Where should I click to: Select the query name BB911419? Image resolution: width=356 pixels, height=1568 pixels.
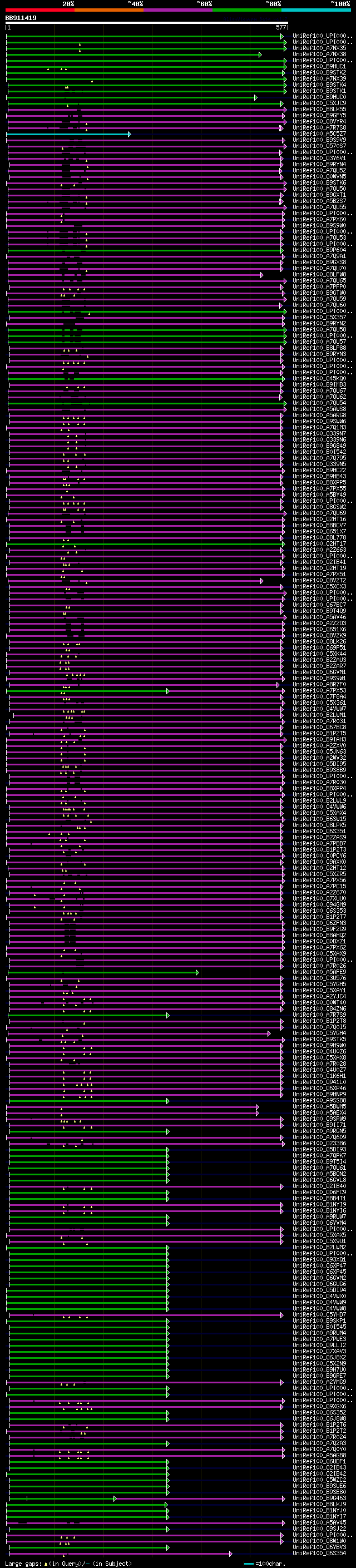click(x=21, y=18)
